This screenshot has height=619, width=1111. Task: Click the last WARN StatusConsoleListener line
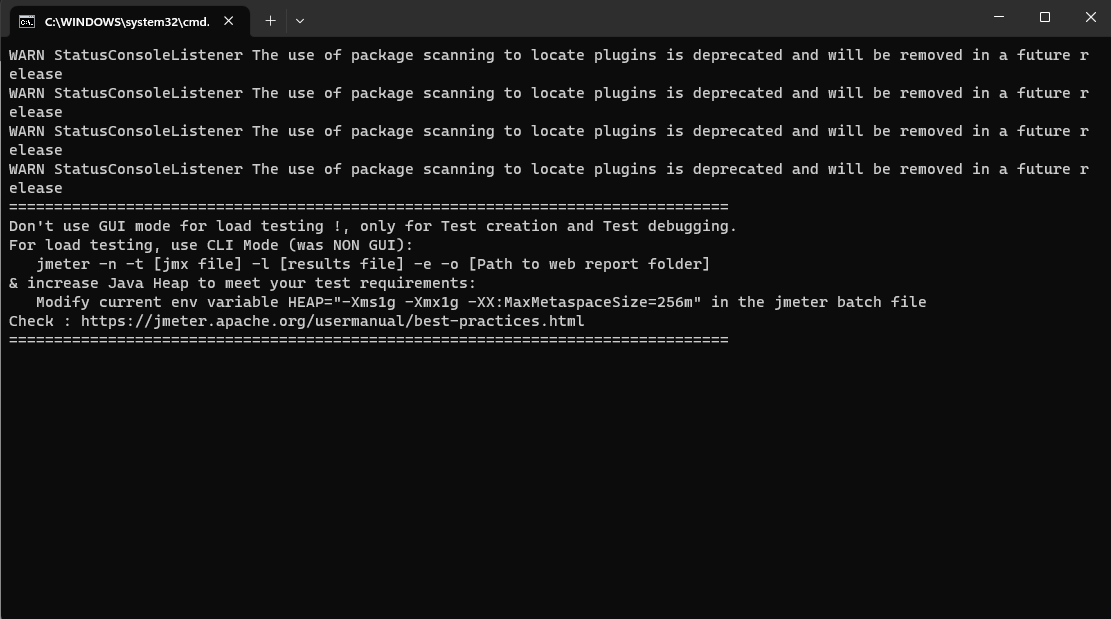(400, 169)
